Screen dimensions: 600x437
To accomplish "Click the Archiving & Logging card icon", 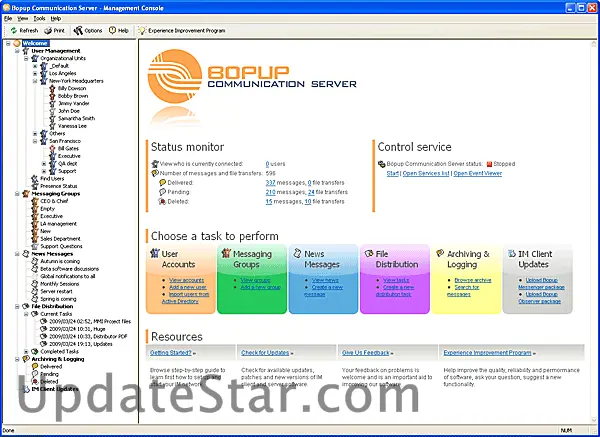I will tap(440, 253).
